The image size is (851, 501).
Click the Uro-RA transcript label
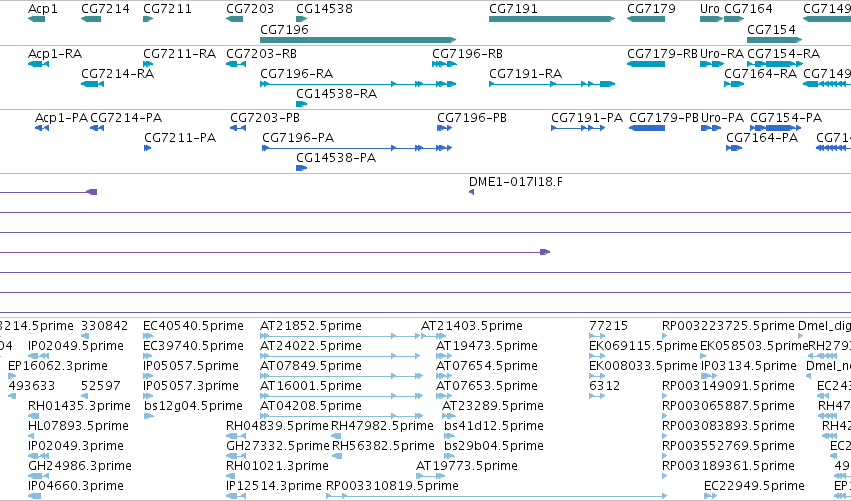tap(722, 54)
